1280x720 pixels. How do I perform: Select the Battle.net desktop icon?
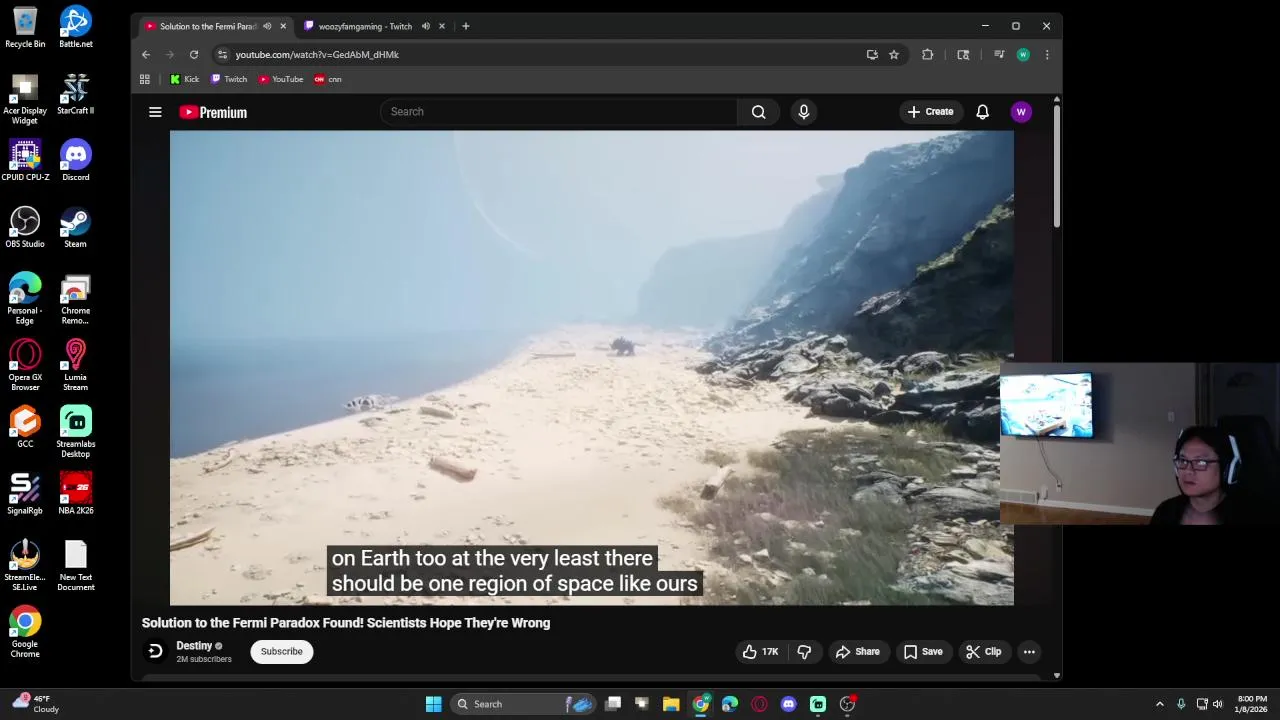[75, 27]
